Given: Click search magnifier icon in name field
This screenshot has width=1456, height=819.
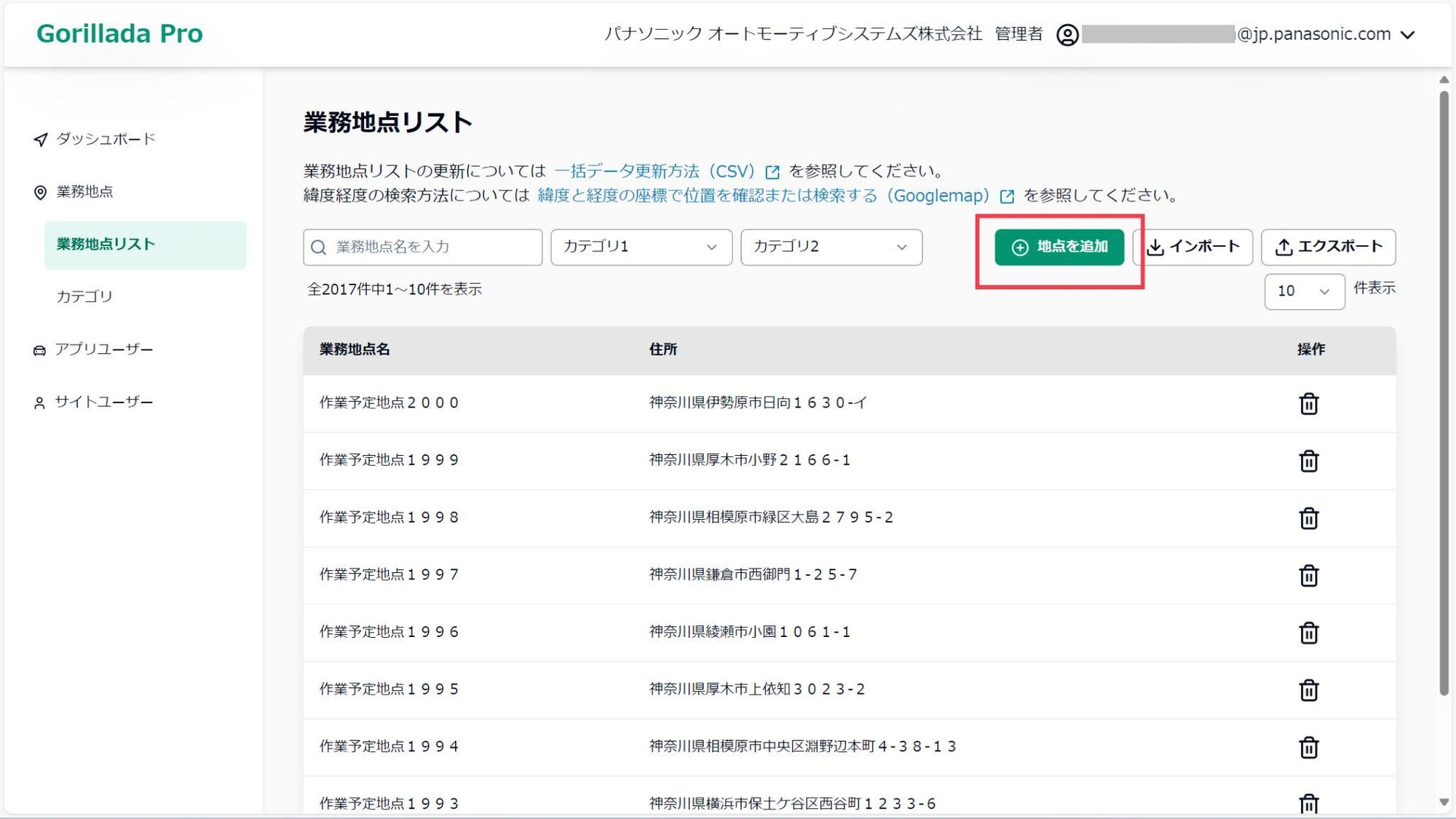Looking at the screenshot, I should [318, 248].
